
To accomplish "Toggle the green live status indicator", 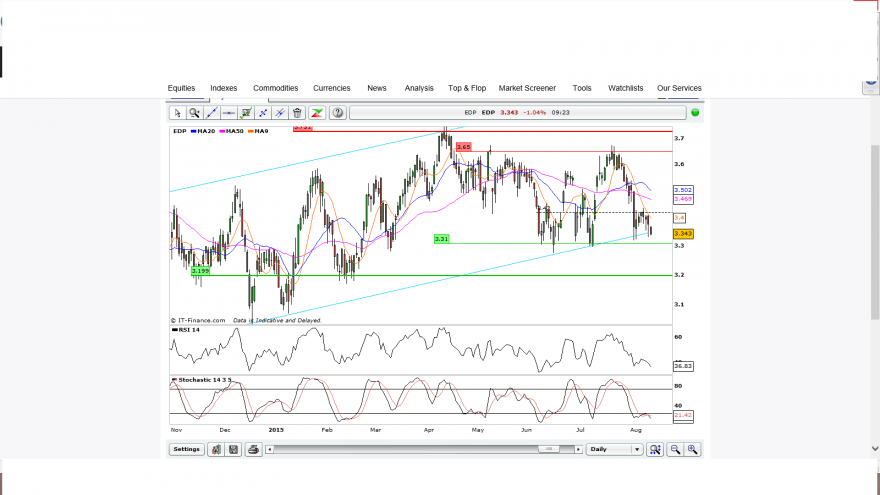I will coord(695,113).
